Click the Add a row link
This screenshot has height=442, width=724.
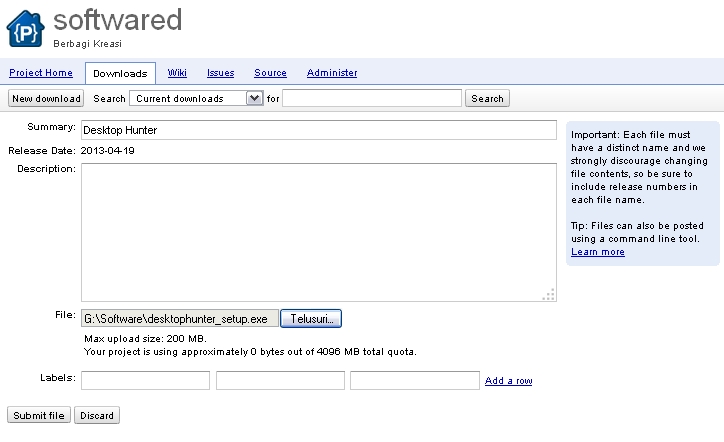(x=508, y=381)
